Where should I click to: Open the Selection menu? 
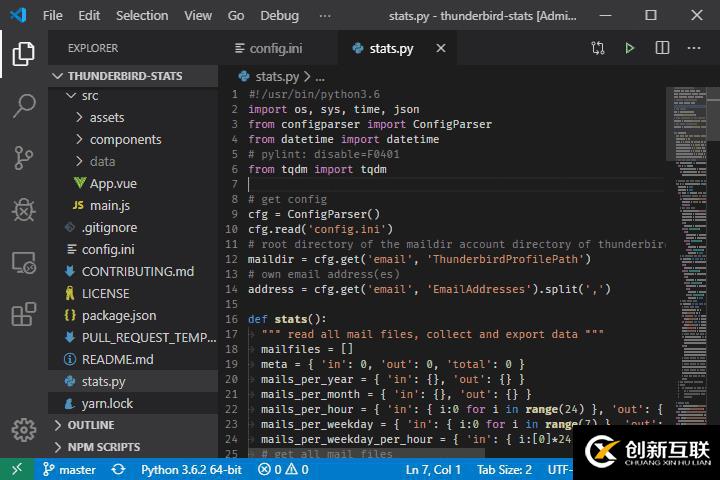pyautogui.click(x=142, y=16)
